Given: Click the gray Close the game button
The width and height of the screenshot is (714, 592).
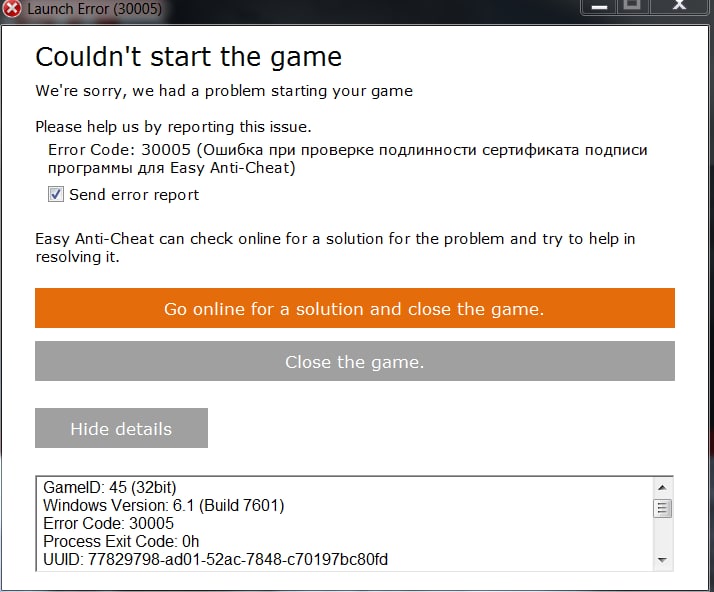Looking at the screenshot, I should pos(355,361).
